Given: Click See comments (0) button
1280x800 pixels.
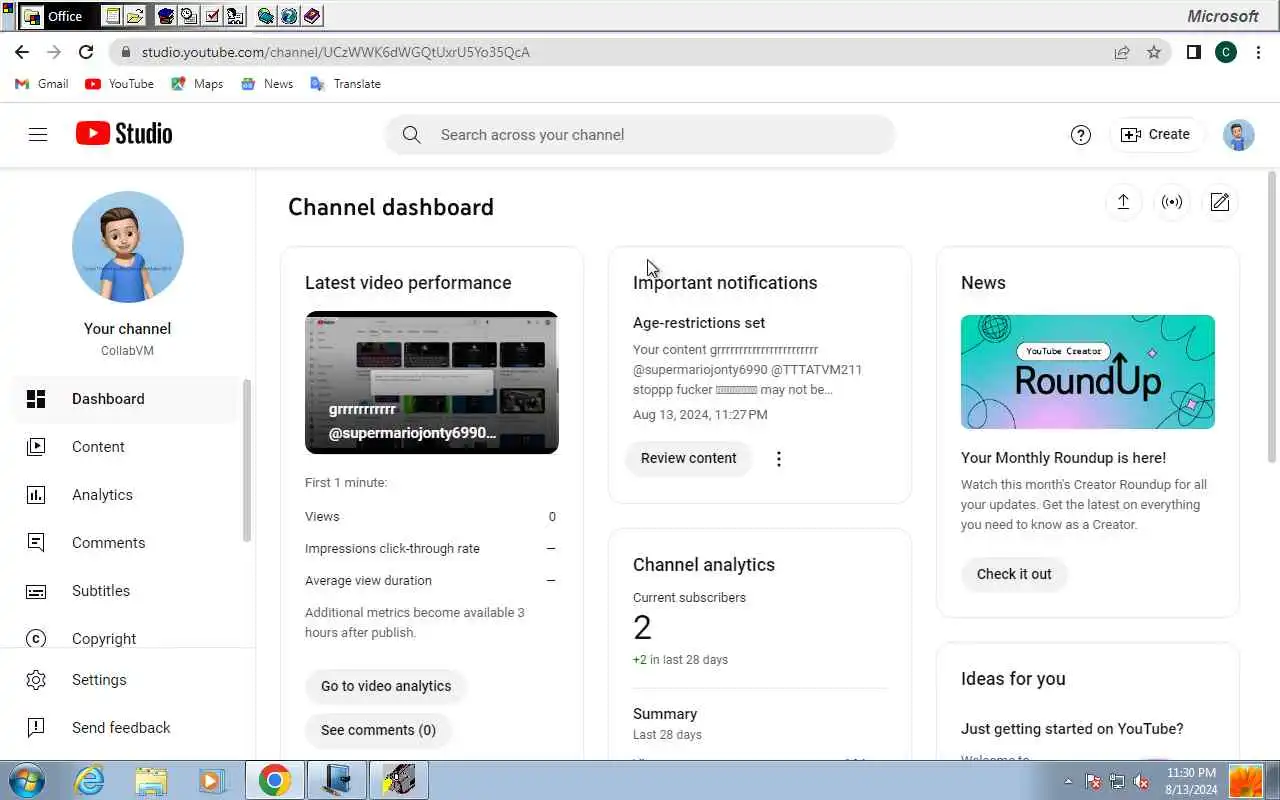Looking at the screenshot, I should coord(378,731).
